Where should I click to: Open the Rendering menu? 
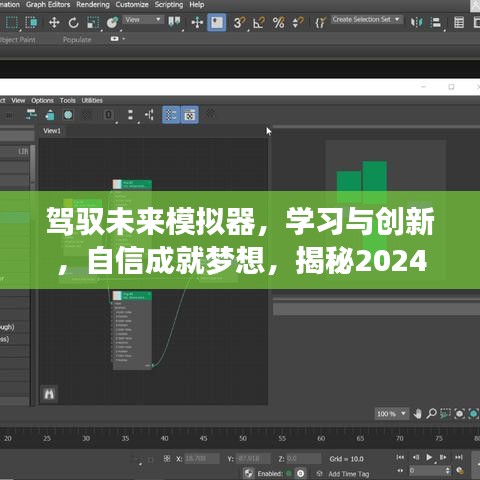93,5
